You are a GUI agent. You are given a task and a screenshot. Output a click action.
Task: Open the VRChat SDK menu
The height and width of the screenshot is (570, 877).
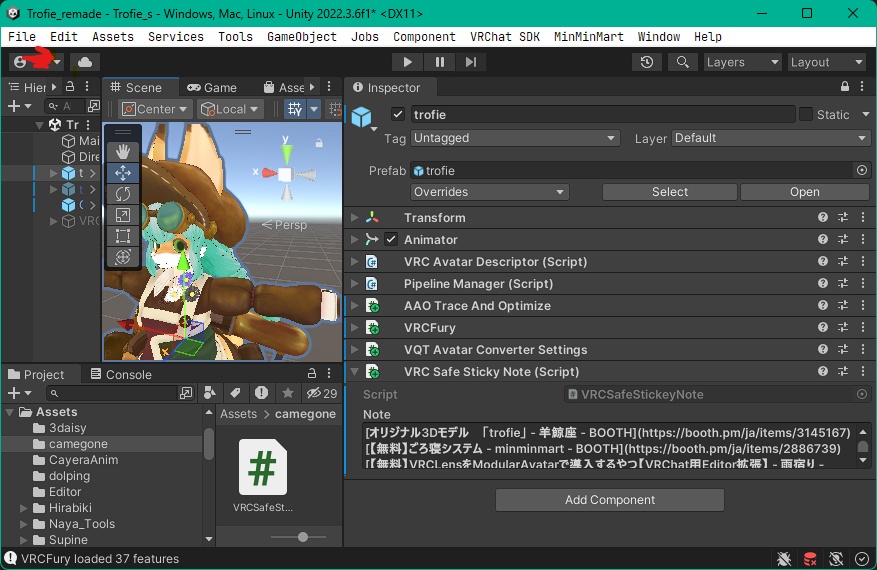(504, 37)
